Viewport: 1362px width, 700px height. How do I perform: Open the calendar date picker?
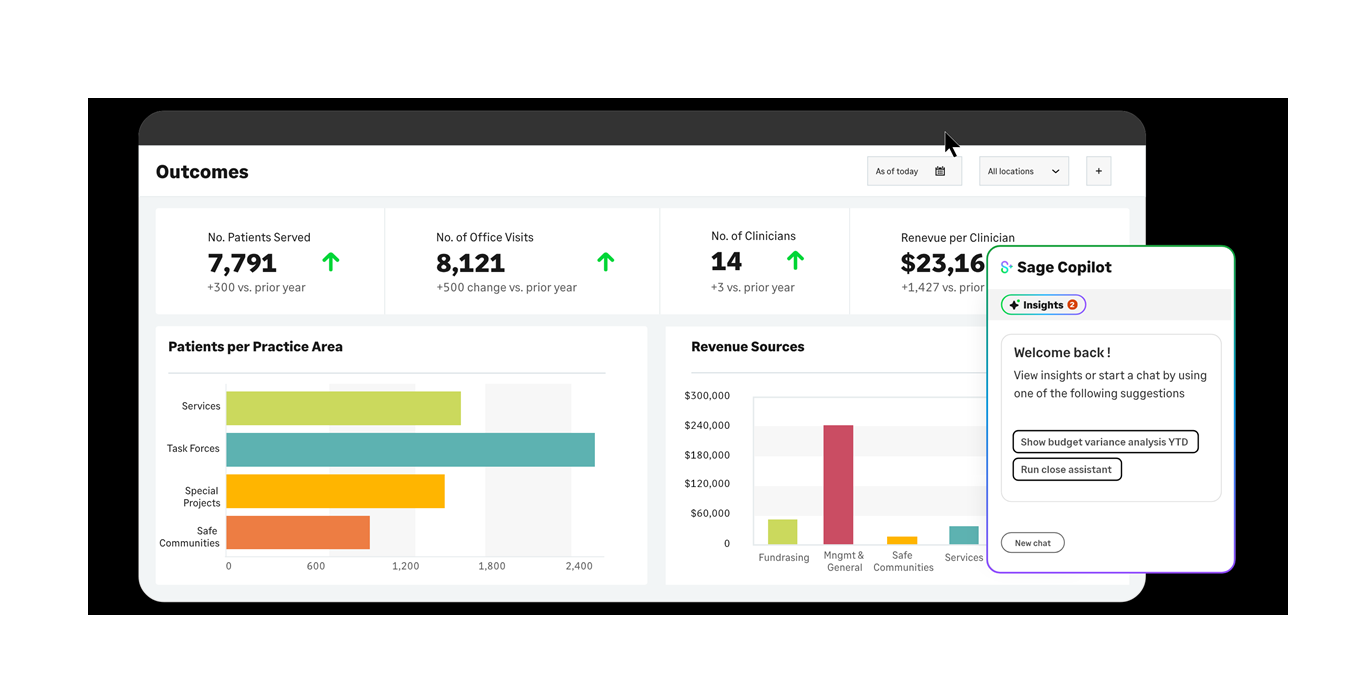click(940, 171)
